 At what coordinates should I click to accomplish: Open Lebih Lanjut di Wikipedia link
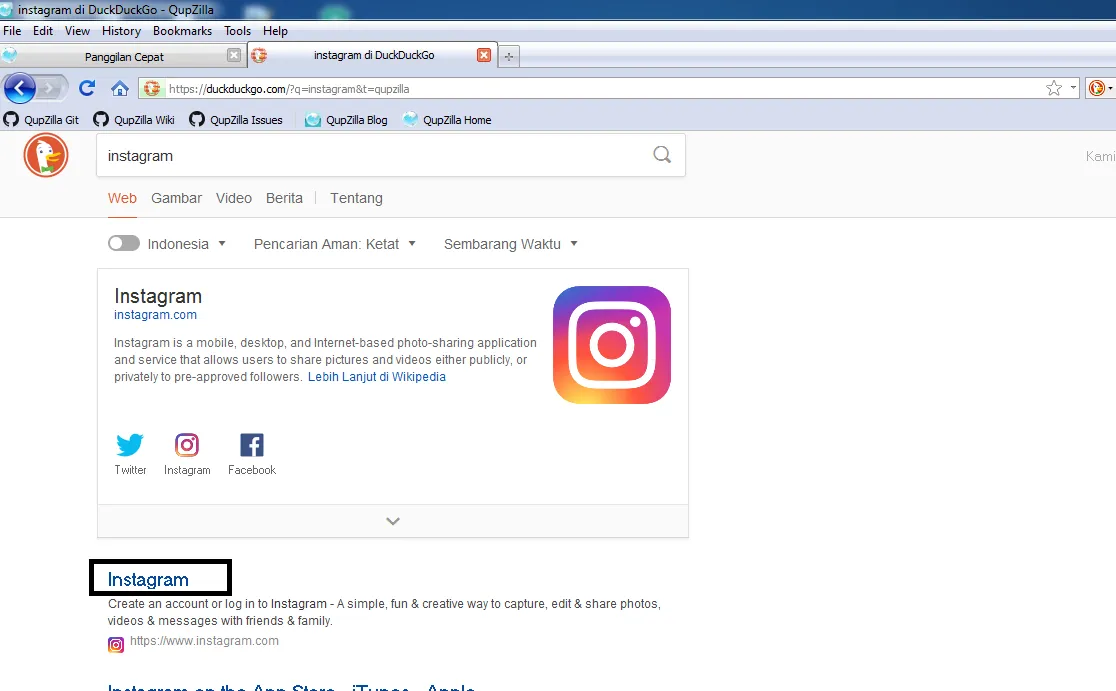point(377,376)
